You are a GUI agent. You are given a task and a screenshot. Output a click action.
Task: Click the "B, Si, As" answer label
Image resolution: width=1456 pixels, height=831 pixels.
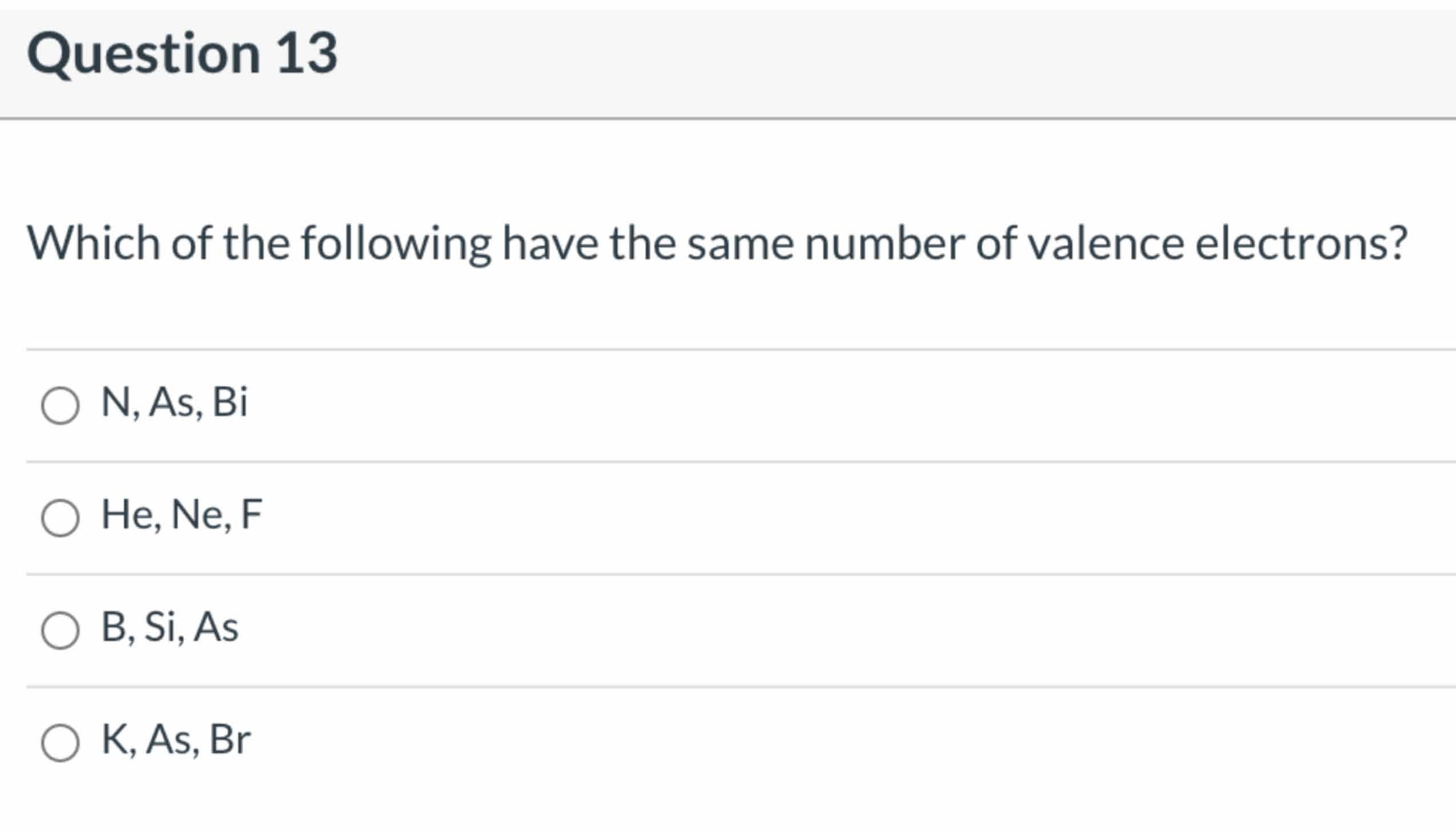[170, 627]
